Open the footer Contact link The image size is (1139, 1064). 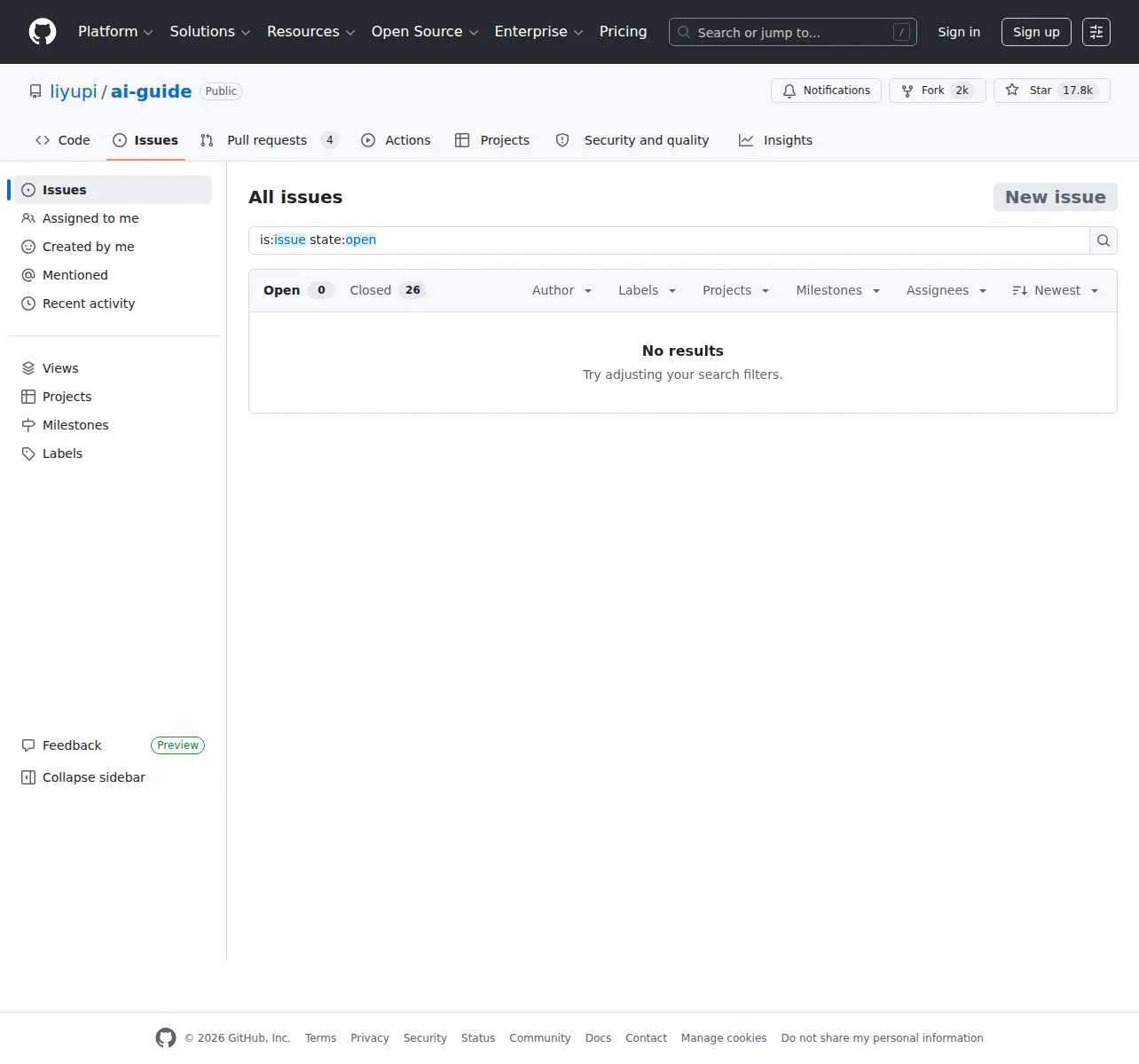[646, 1037]
